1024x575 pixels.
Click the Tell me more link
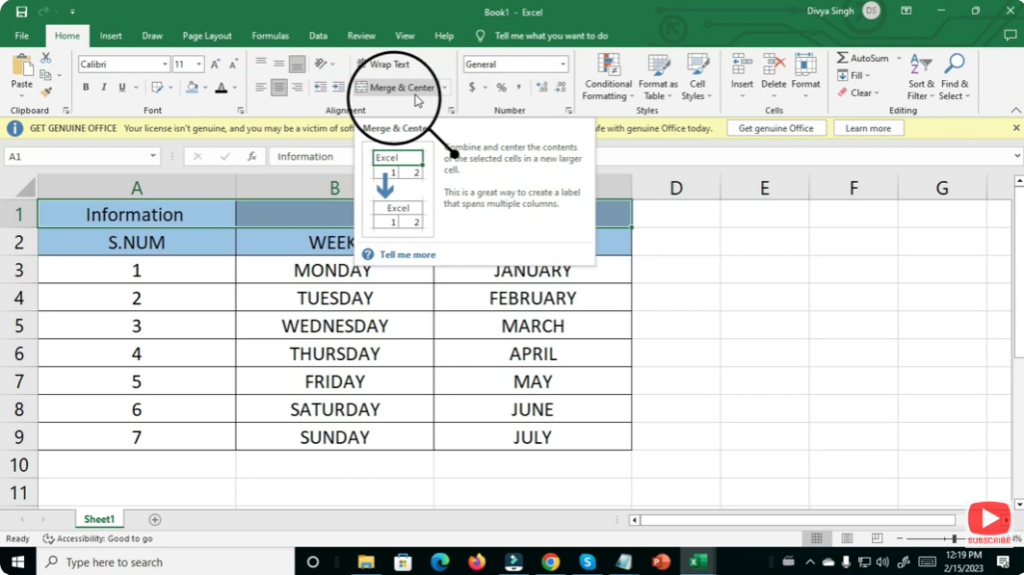pyautogui.click(x=407, y=255)
